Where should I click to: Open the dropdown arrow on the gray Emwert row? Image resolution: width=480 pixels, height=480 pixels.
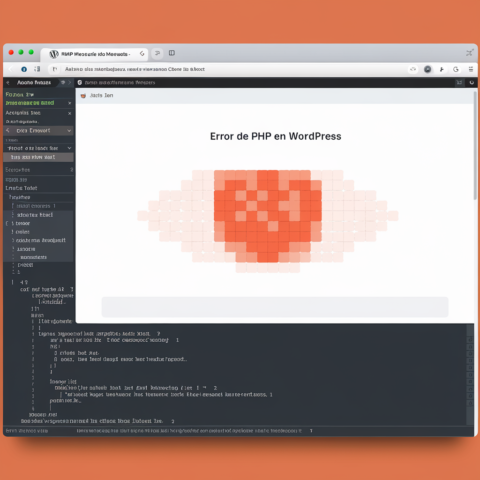(69, 131)
